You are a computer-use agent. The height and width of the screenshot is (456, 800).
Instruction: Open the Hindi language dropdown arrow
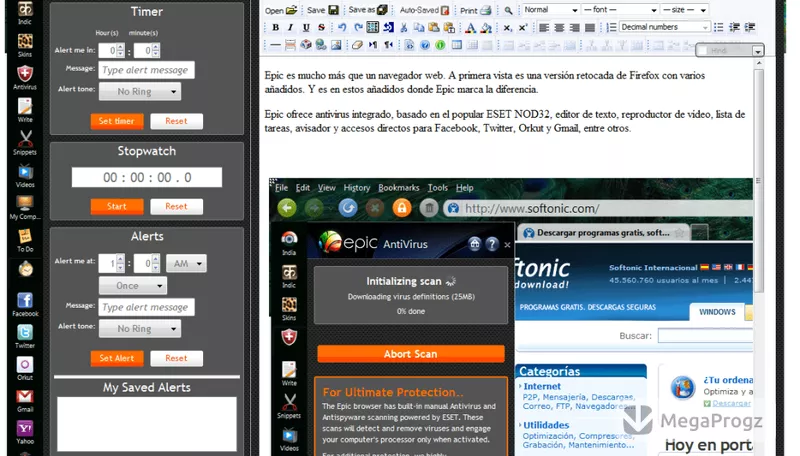click(758, 51)
